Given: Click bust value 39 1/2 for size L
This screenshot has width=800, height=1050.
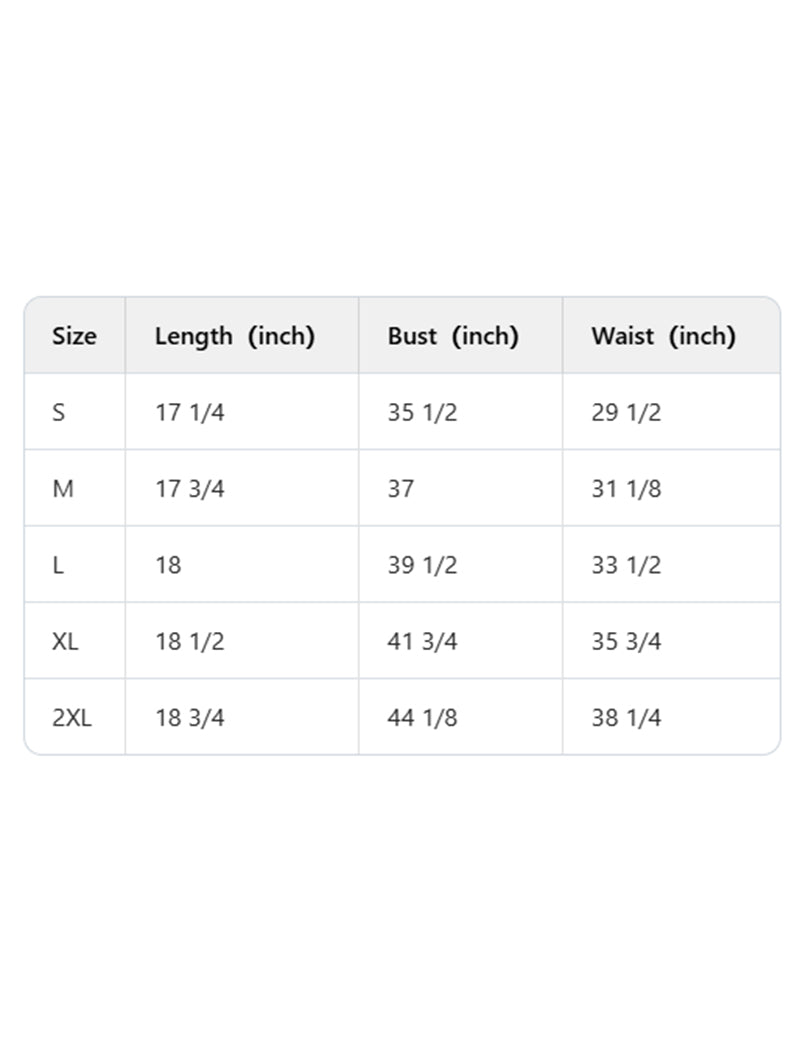Looking at the screenshot, I should click(x=422, y=565).
